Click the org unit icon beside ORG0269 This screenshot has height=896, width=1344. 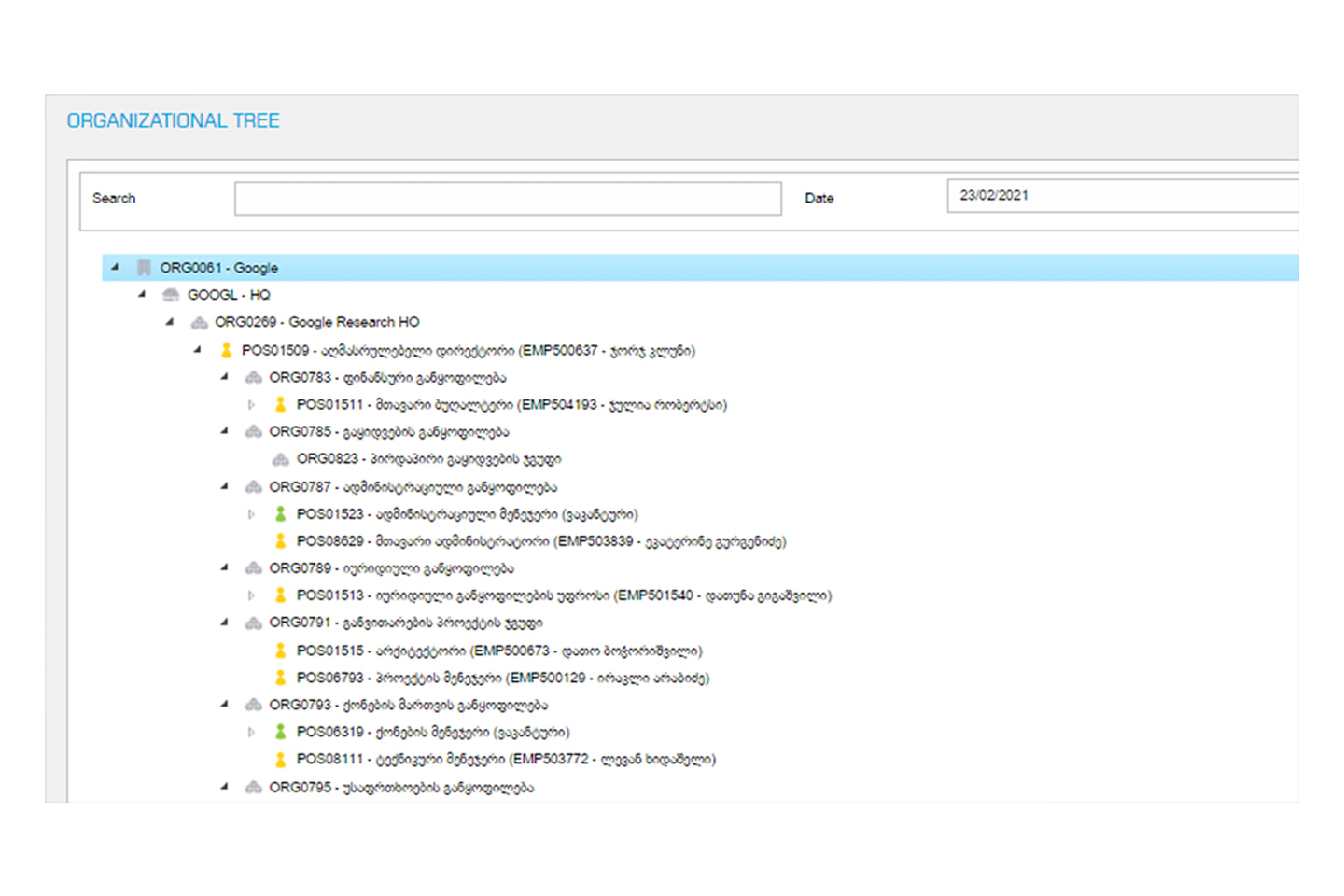click(199, 323)
